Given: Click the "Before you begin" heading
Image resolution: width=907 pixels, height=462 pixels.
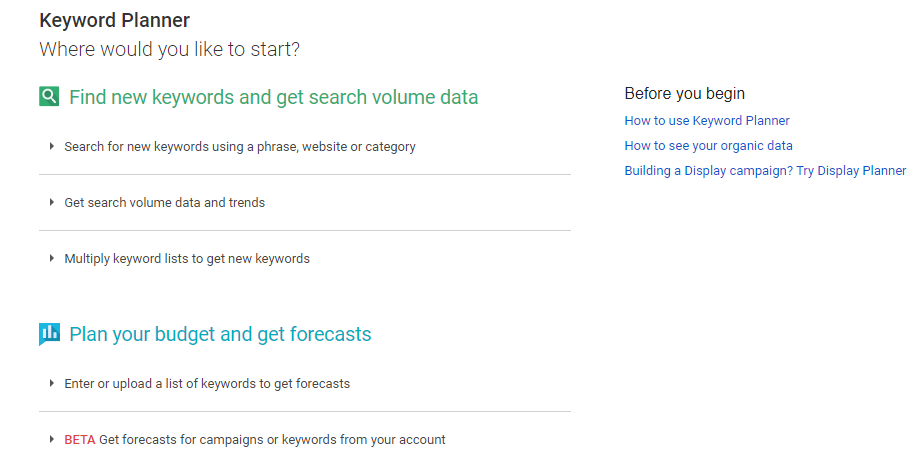Looking at the screenshot, I should [x=684, y=93].
